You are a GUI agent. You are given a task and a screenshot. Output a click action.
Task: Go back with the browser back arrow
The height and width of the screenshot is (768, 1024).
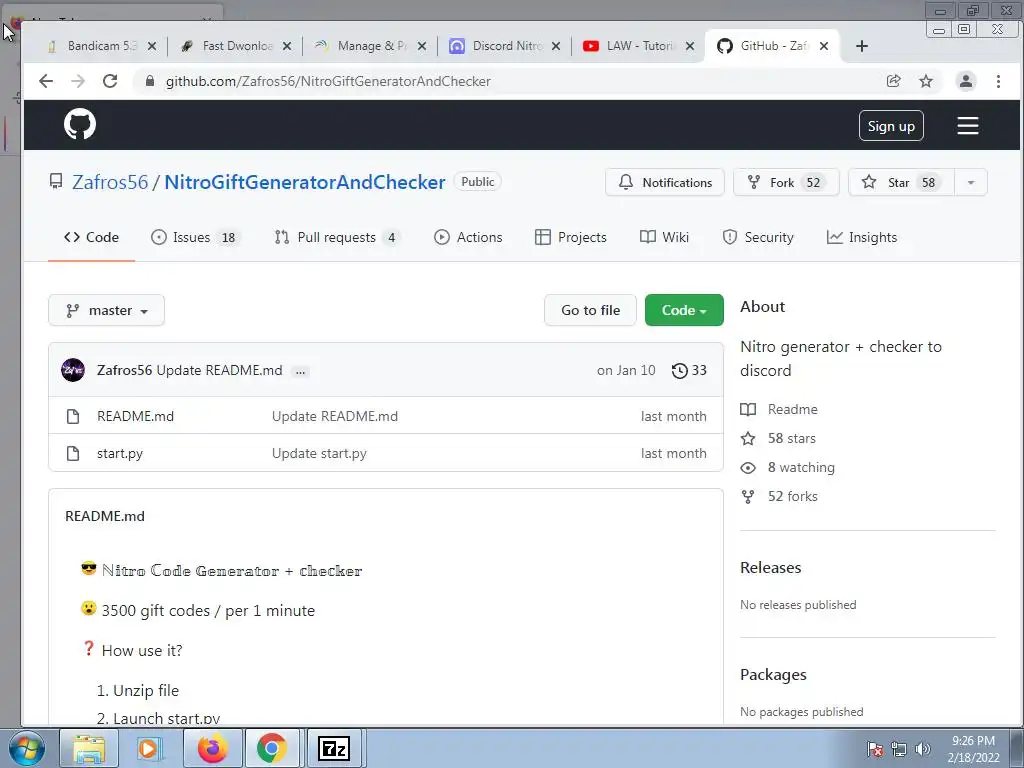coord(46,81)
